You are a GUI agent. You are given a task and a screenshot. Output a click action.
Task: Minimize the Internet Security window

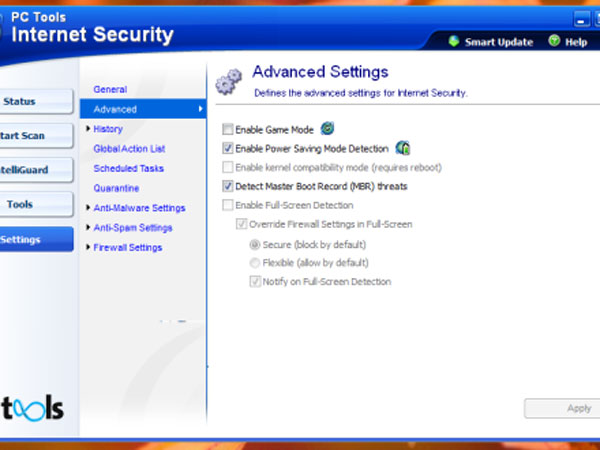581,19
